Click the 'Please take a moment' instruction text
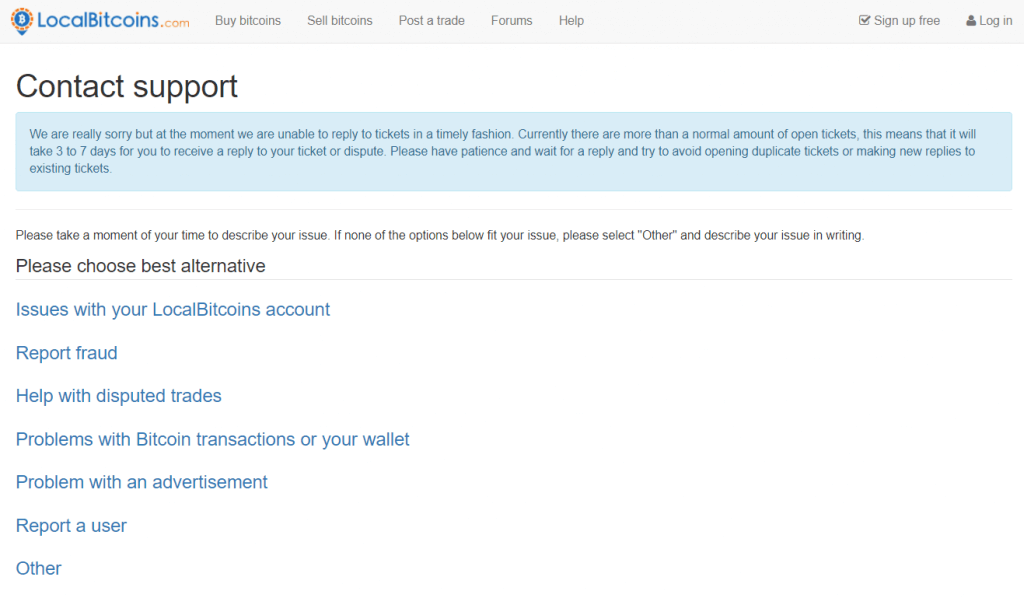This screenshot has width=1024, height=598. (440, 235)
